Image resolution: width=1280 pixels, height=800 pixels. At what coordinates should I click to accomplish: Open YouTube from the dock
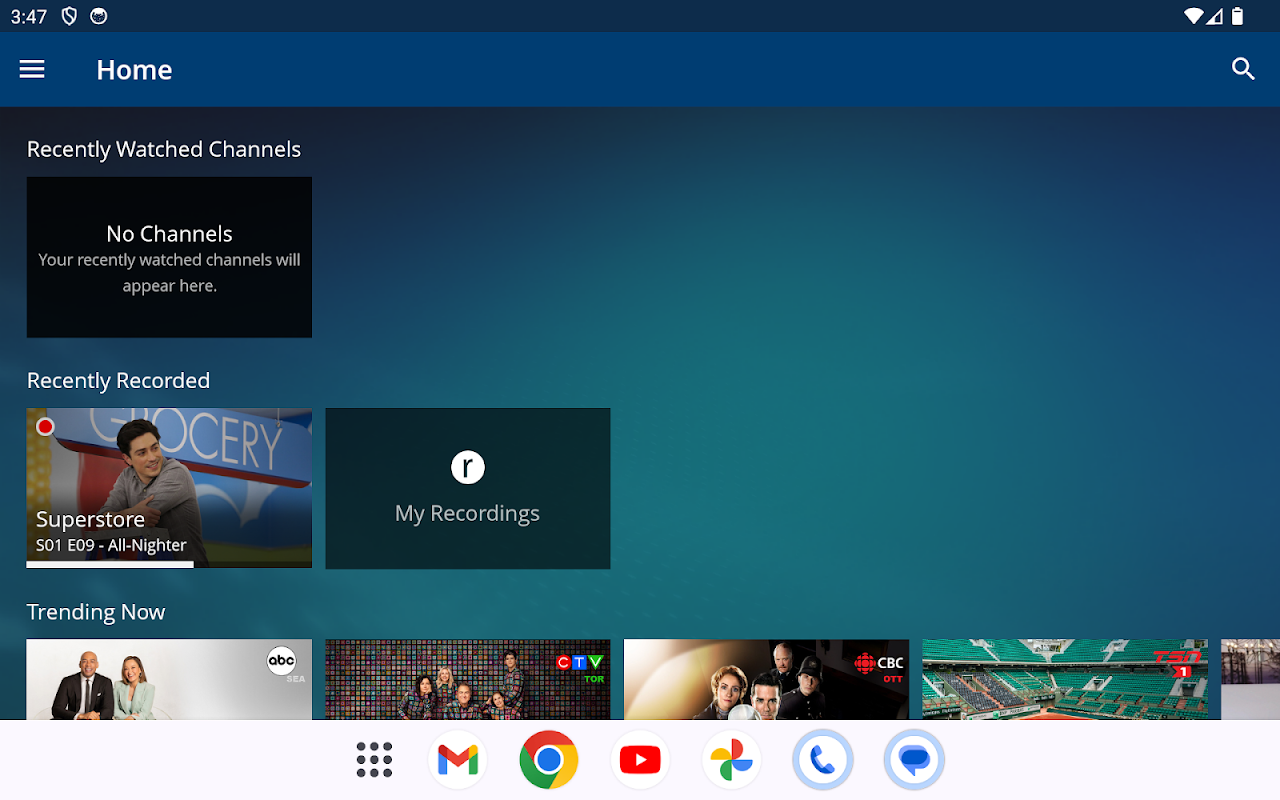(640, 760)
